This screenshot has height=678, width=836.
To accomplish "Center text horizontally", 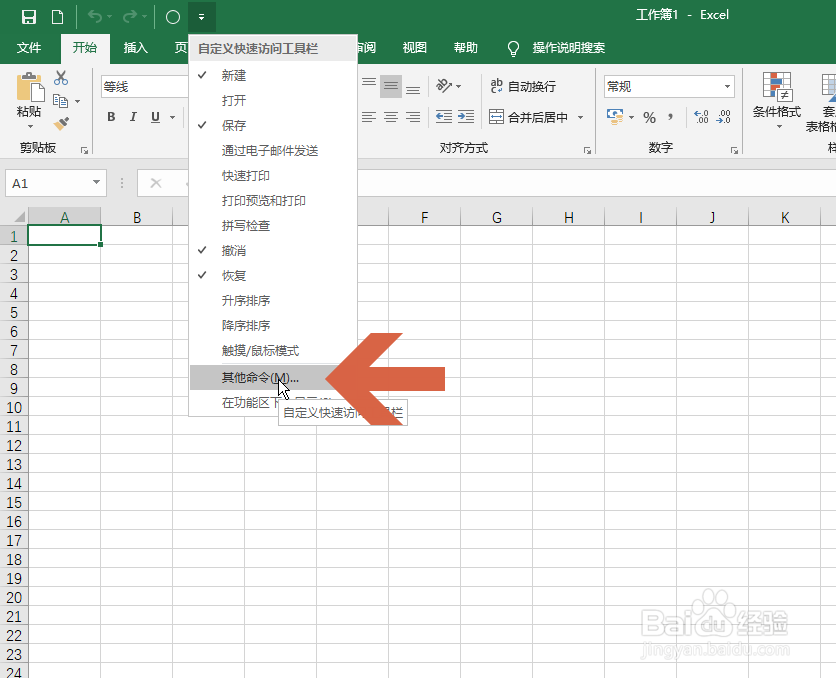I will click(x=391, y=117).
